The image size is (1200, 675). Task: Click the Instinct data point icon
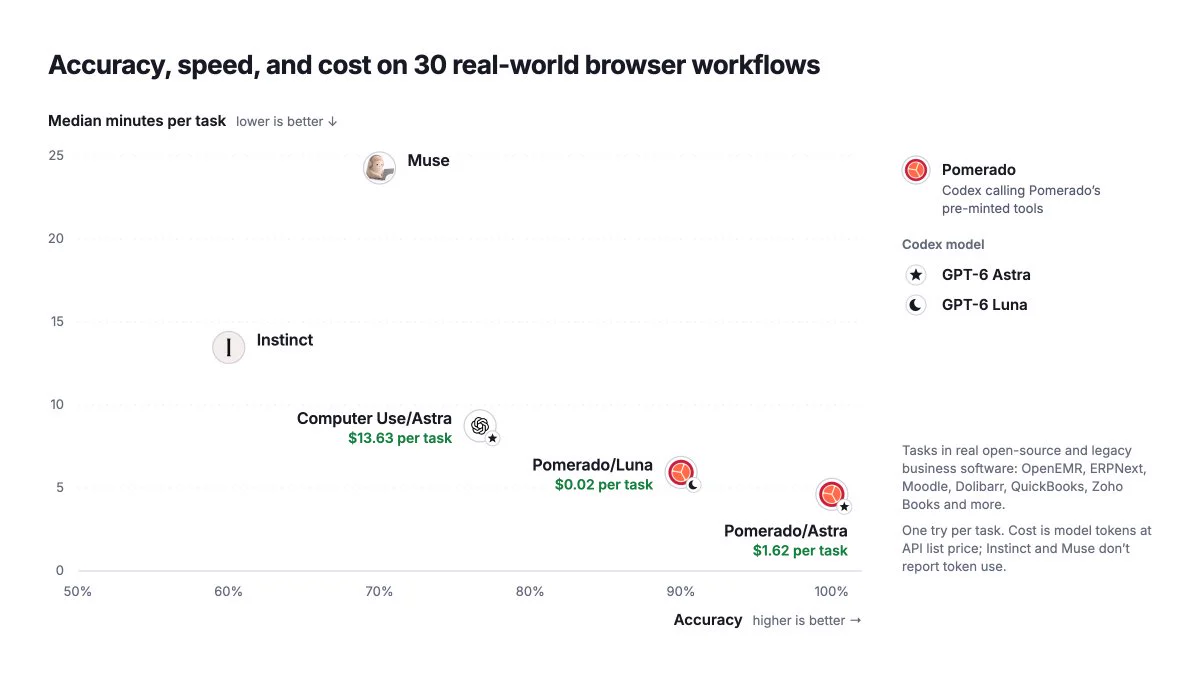[229, 347]
